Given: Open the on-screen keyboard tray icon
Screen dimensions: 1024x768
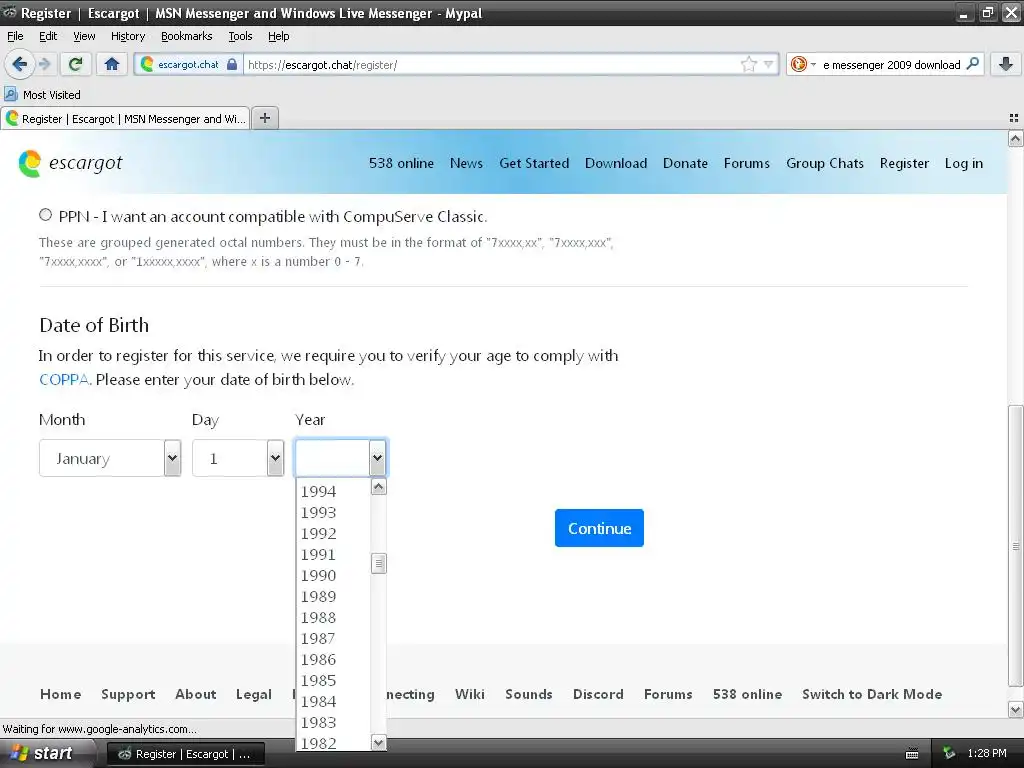Looking at the screenshot, I should point(912,754).
